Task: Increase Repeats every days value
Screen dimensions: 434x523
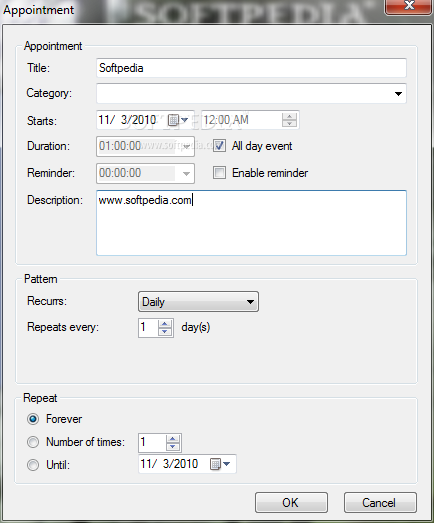Action: click(x=164, y=324)
